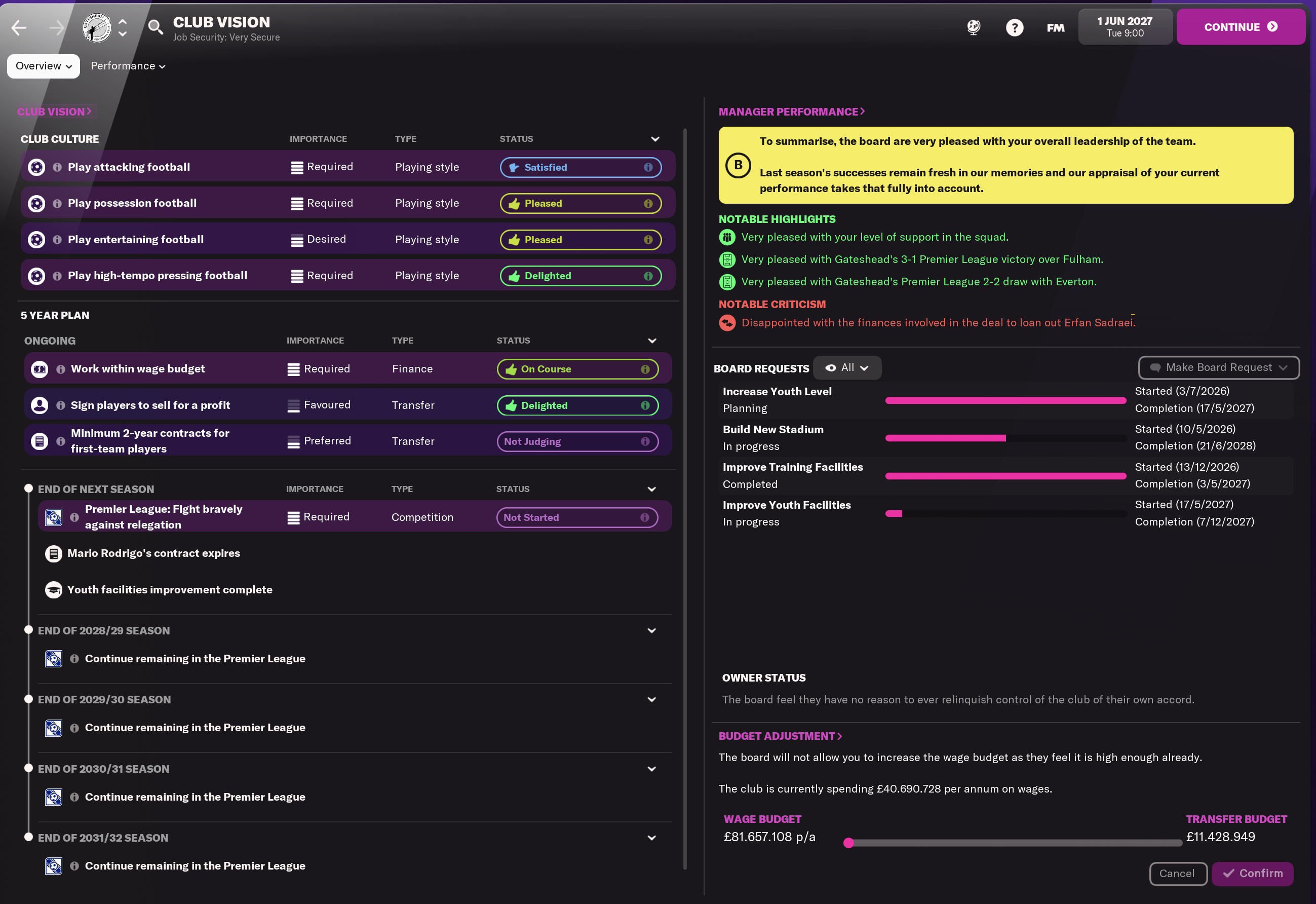This screenshot has width=1316, height=904.
Task: Click competition icon for 2028/29 season goal
Action: click(54, 659)
